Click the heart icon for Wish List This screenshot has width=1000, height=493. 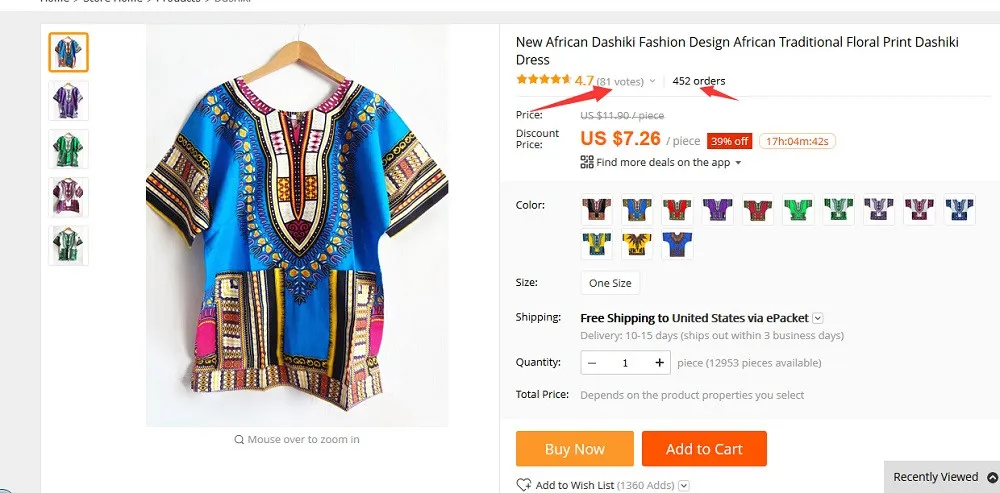[523, 485]
